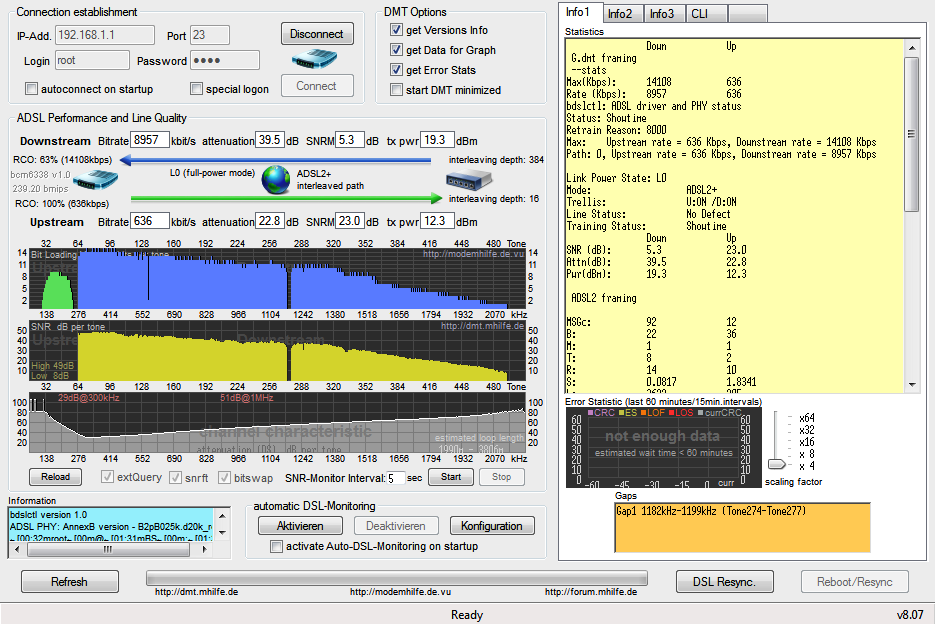This screenshot has width=935, height=625.
Task: Click the Ready status bar text
Action: (467, 615)
